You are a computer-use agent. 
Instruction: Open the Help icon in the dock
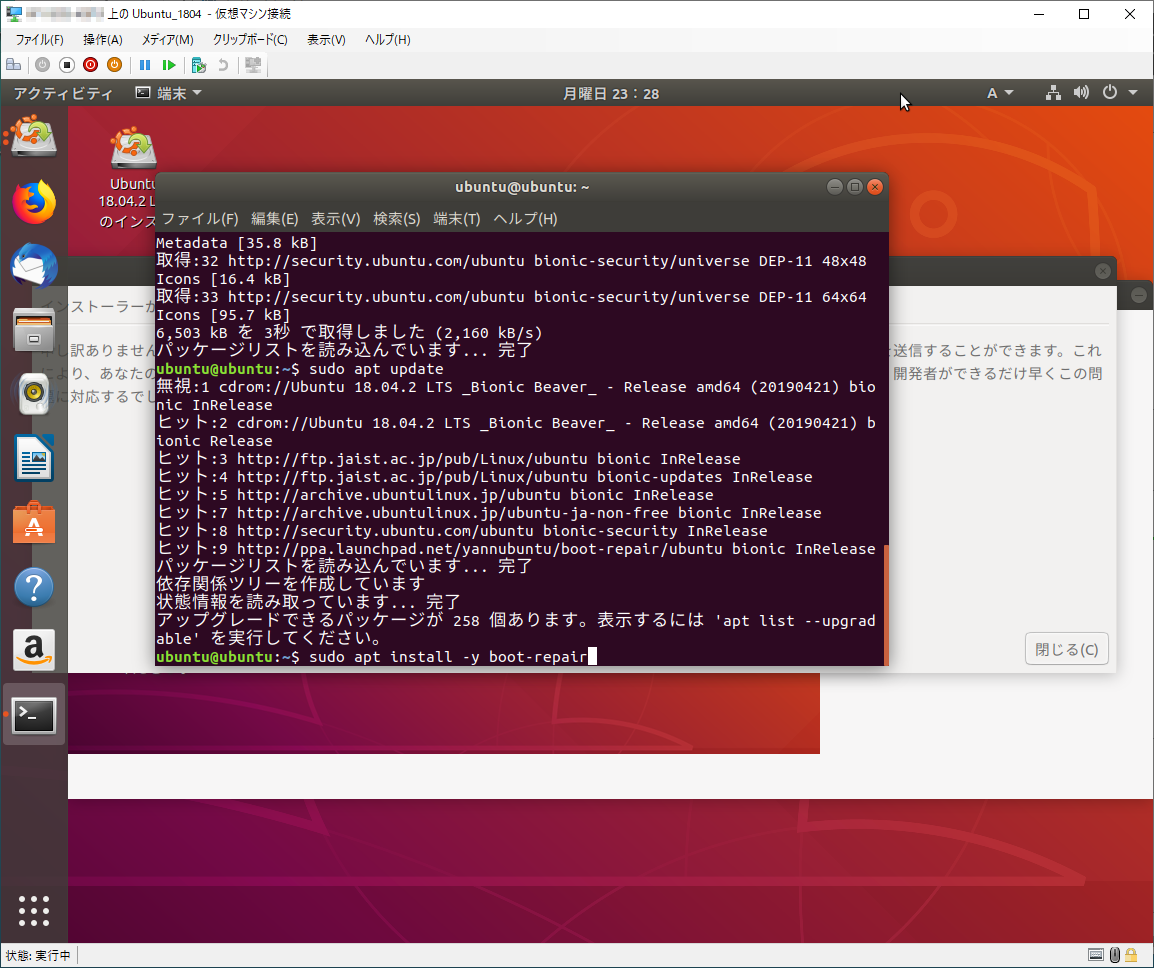[x=34, y=587]
